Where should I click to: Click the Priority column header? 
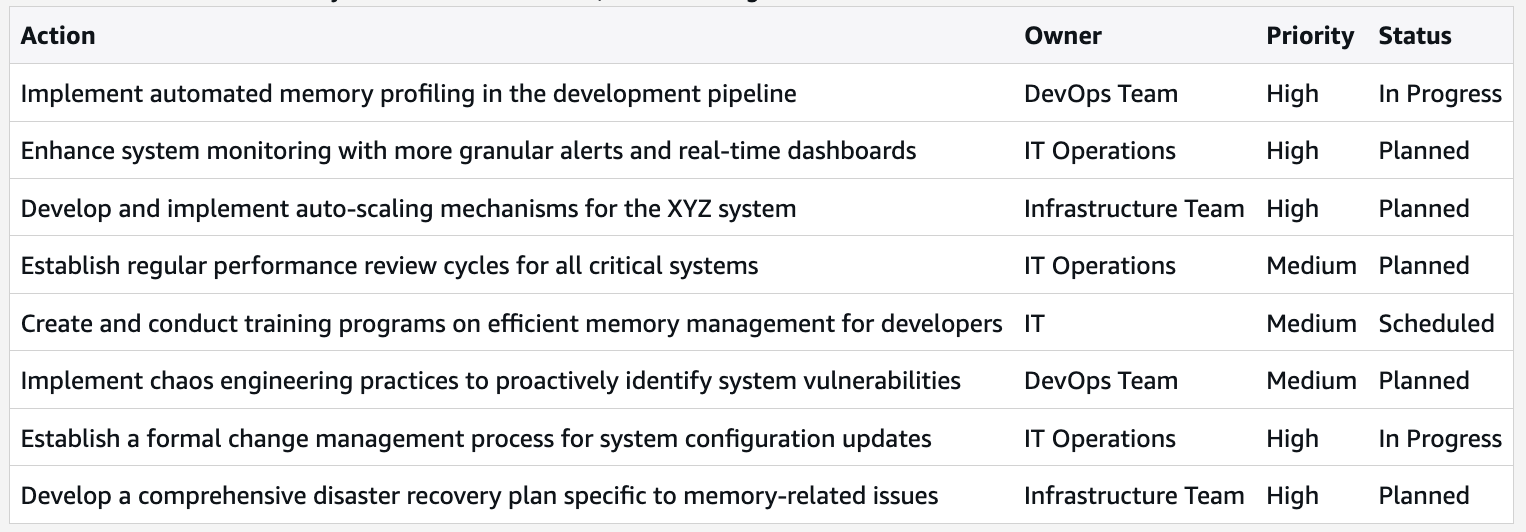pyautogui.click(x=1310, y=36)
